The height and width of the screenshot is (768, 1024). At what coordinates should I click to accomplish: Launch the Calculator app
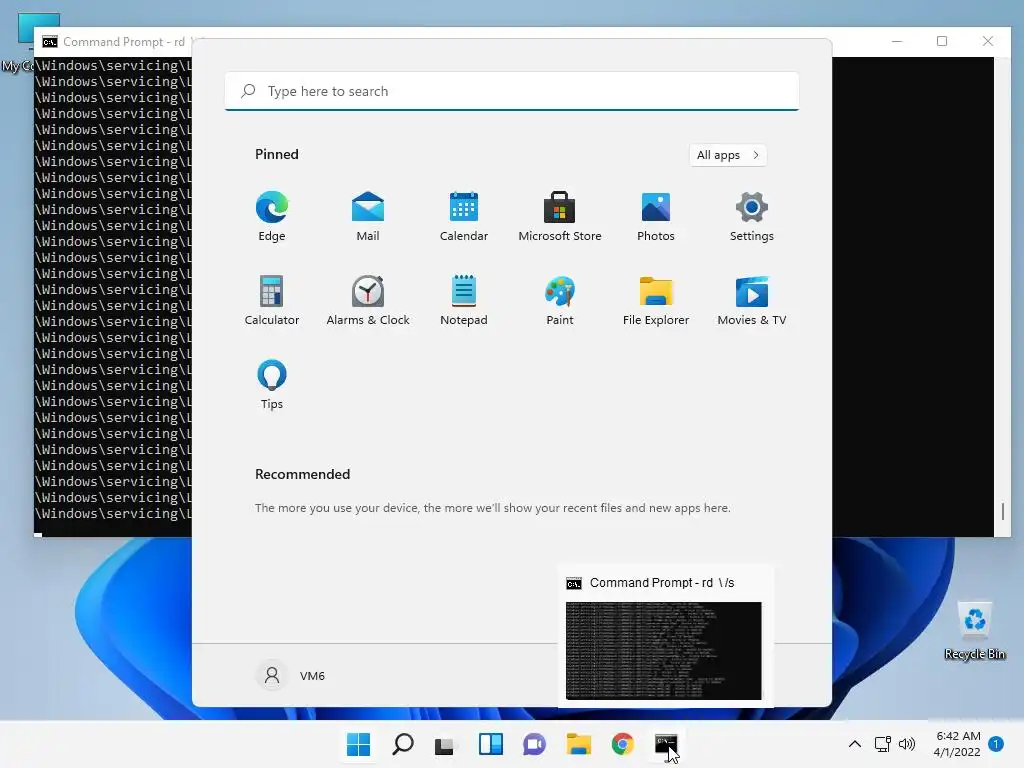(x=272, y=300)
